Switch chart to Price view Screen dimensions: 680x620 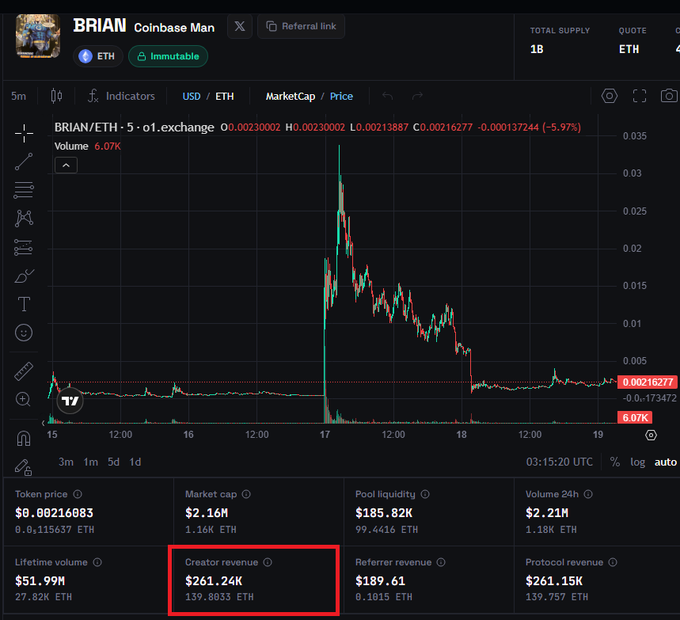[x=341, y=96]
